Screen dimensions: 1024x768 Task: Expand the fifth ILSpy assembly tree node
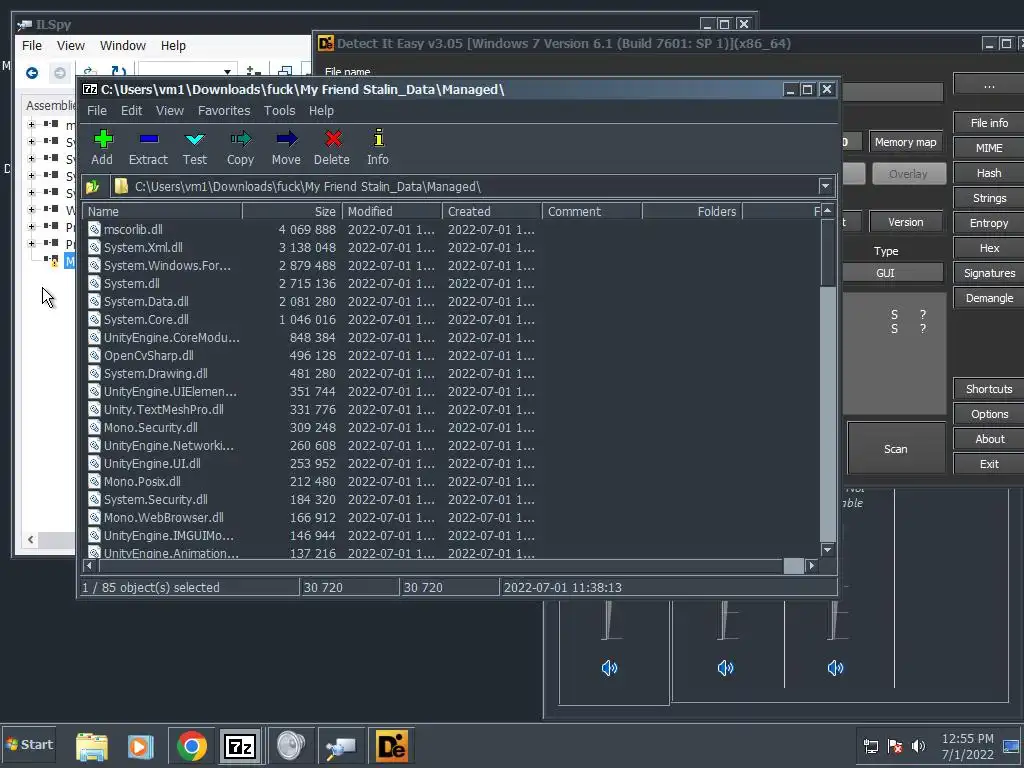pos(31,192)
